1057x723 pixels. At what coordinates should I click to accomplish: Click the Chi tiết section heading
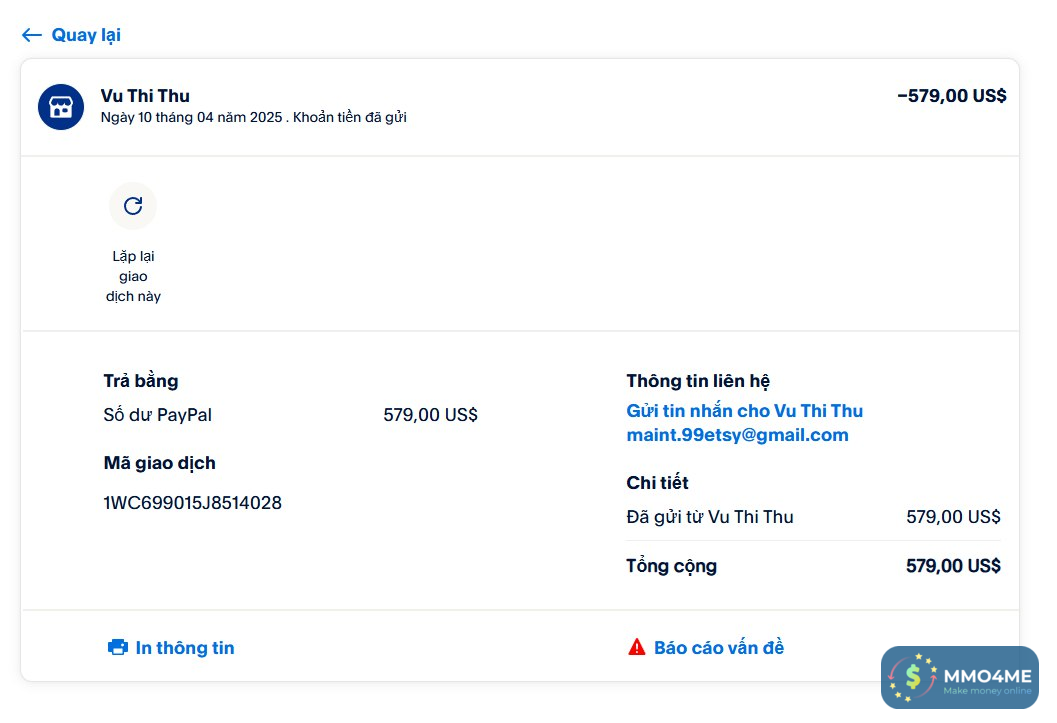pos(657,483)
